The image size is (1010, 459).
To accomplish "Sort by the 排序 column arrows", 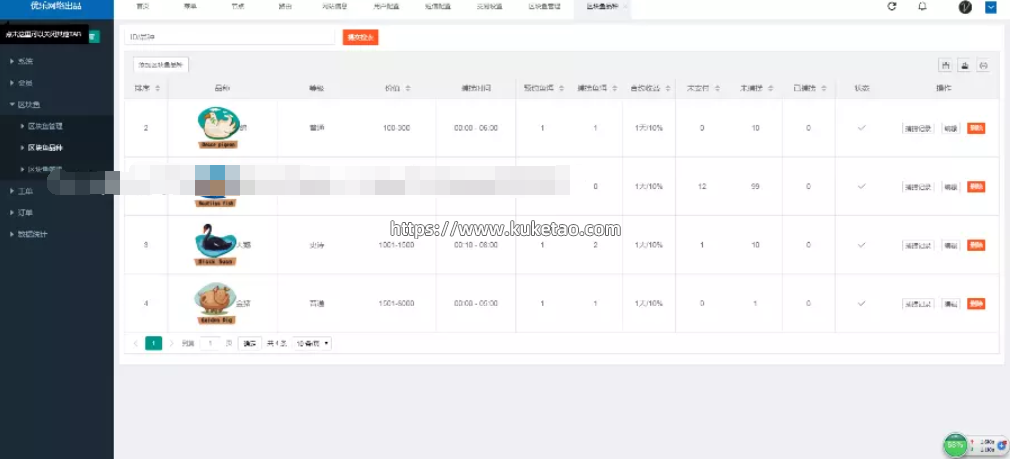I will pyautogui.click(x=158, y=88).
